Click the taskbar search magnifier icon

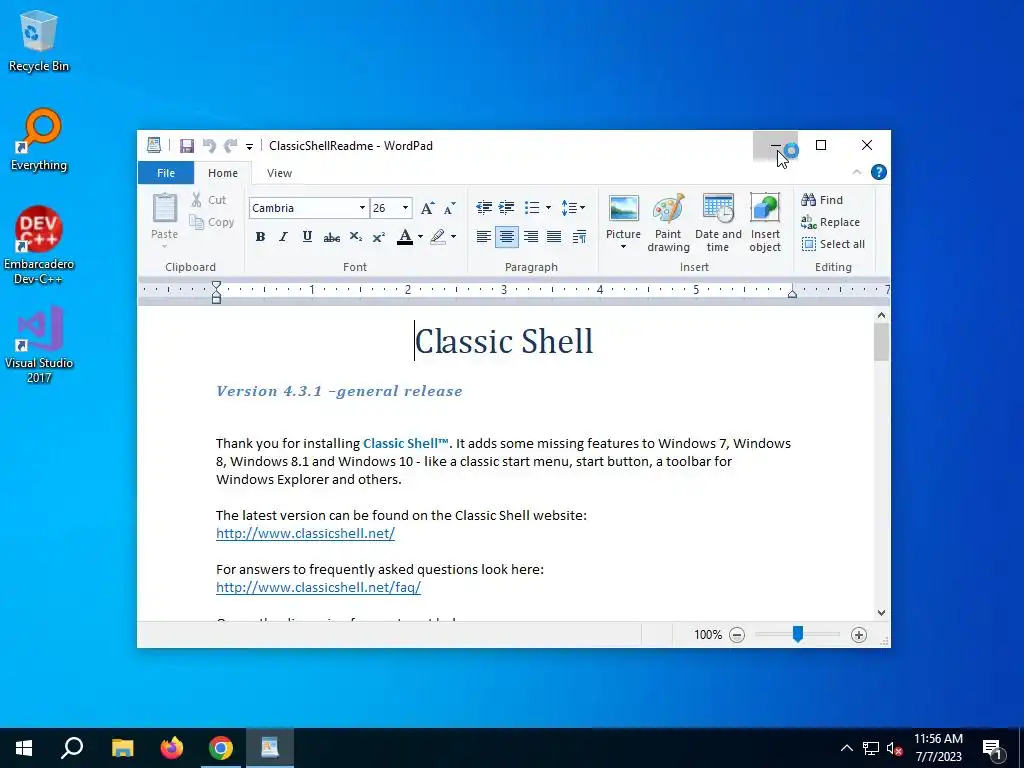(x=72, y=748)
